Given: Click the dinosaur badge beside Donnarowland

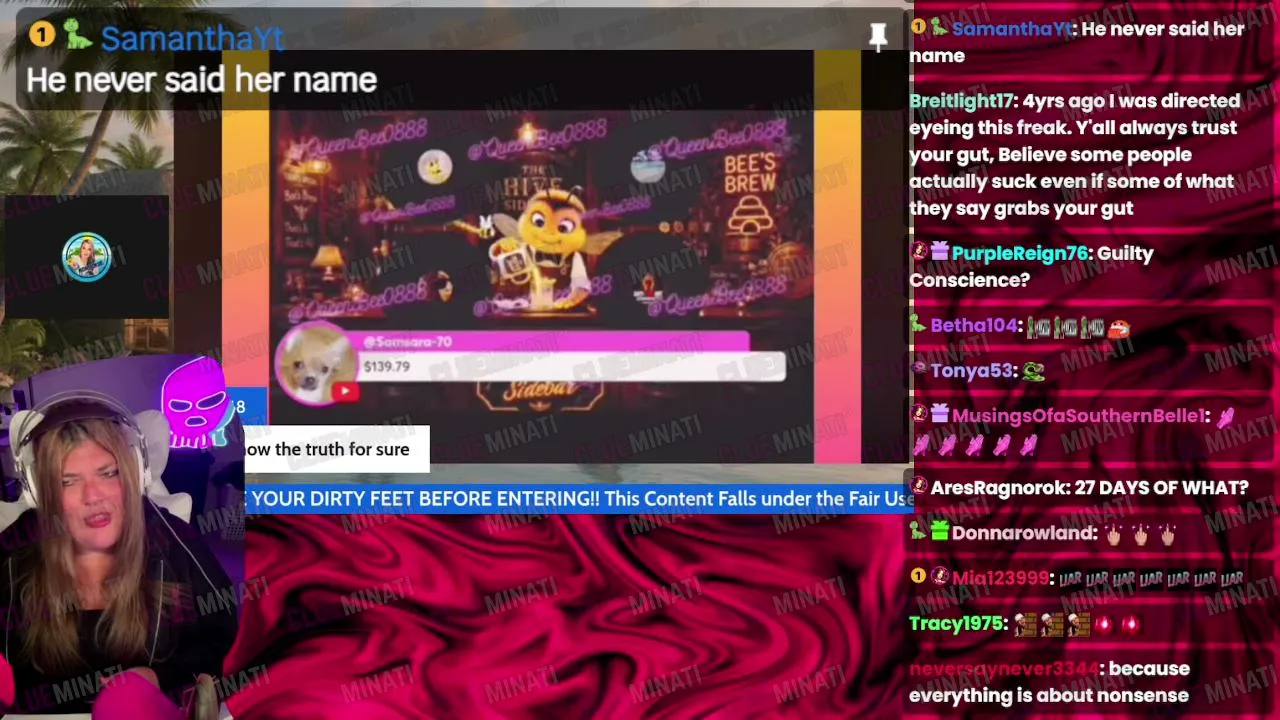Looking at the screenshot, I should 918,532.
